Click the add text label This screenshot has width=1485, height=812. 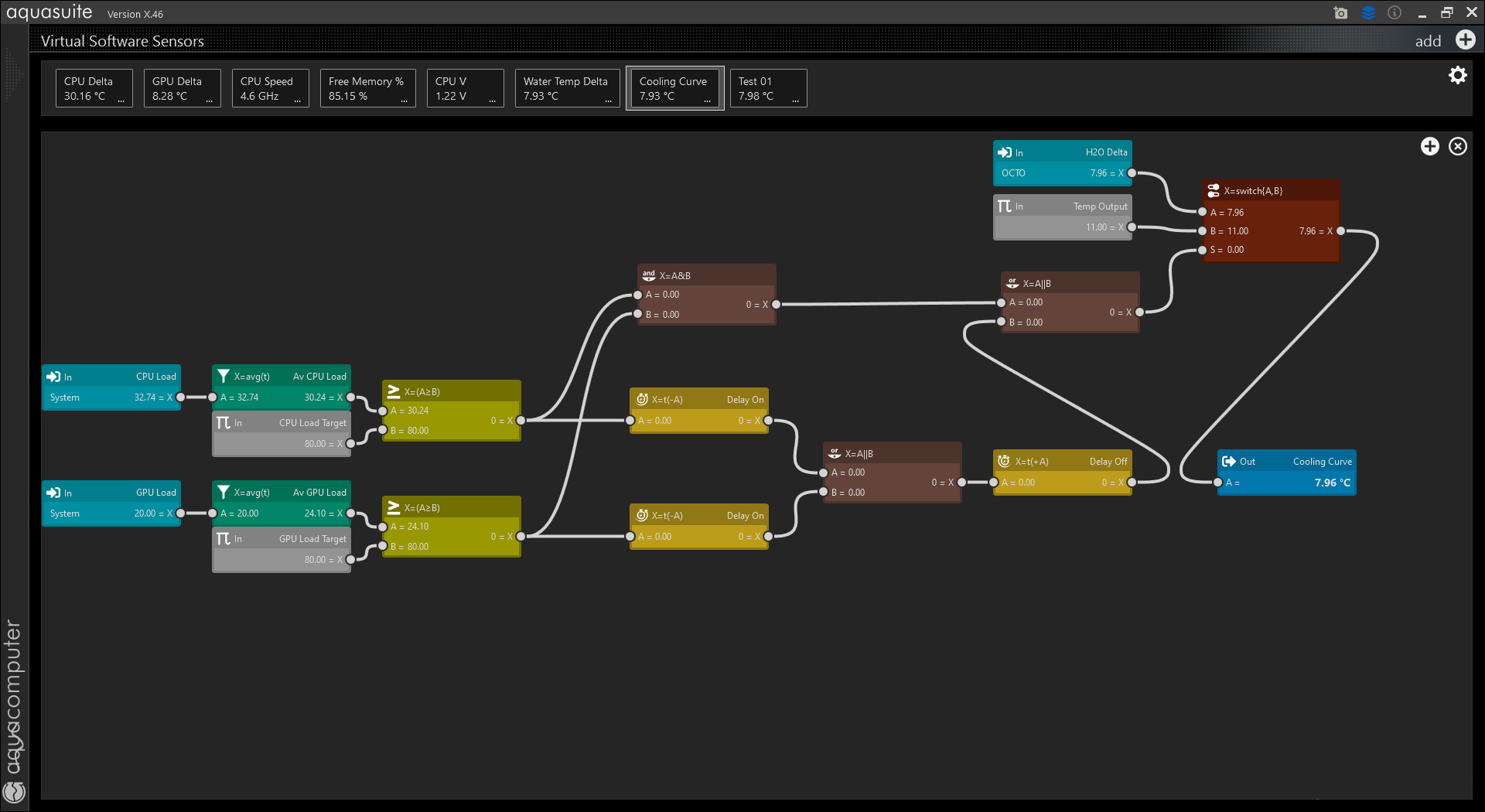[x=1428, y=41]
